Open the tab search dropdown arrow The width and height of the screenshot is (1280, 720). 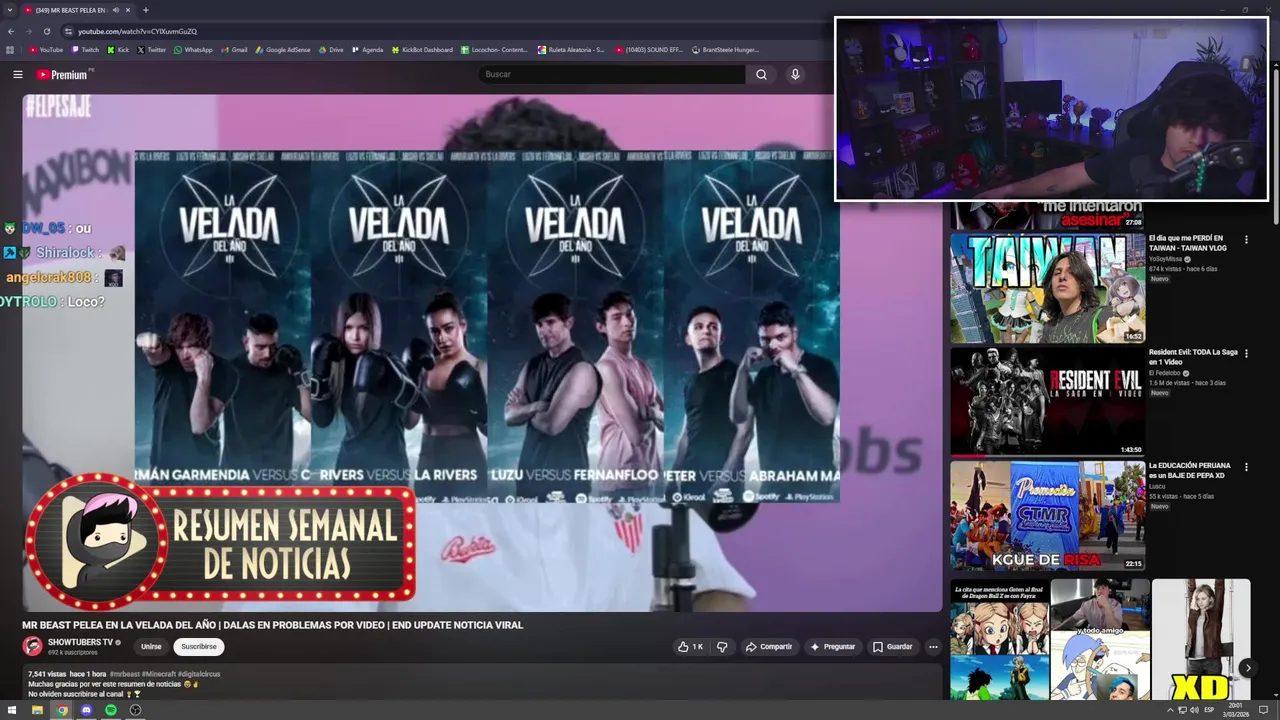(x=9, y=10)
